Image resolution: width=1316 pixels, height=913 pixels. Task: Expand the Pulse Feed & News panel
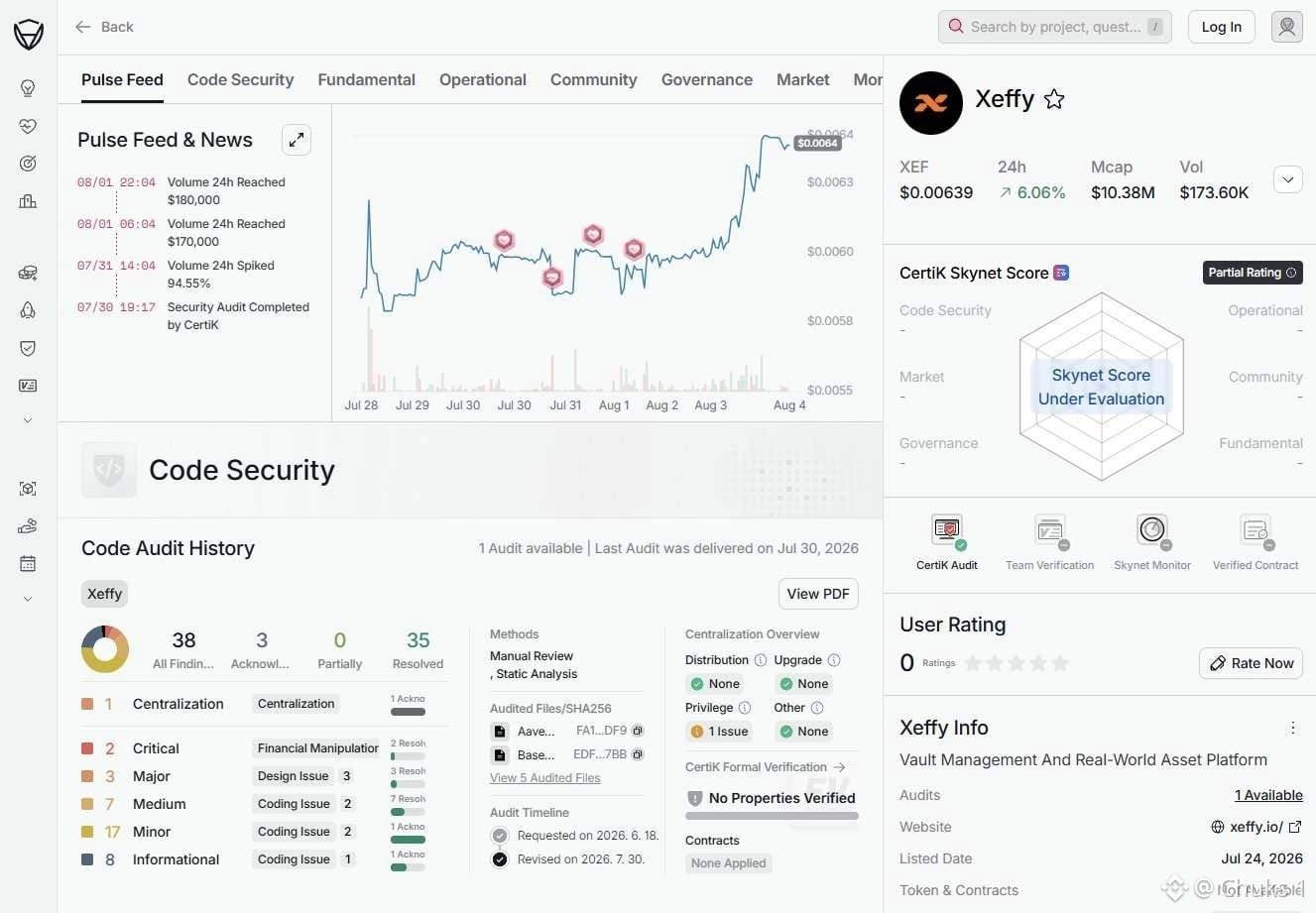click(297, 140)
